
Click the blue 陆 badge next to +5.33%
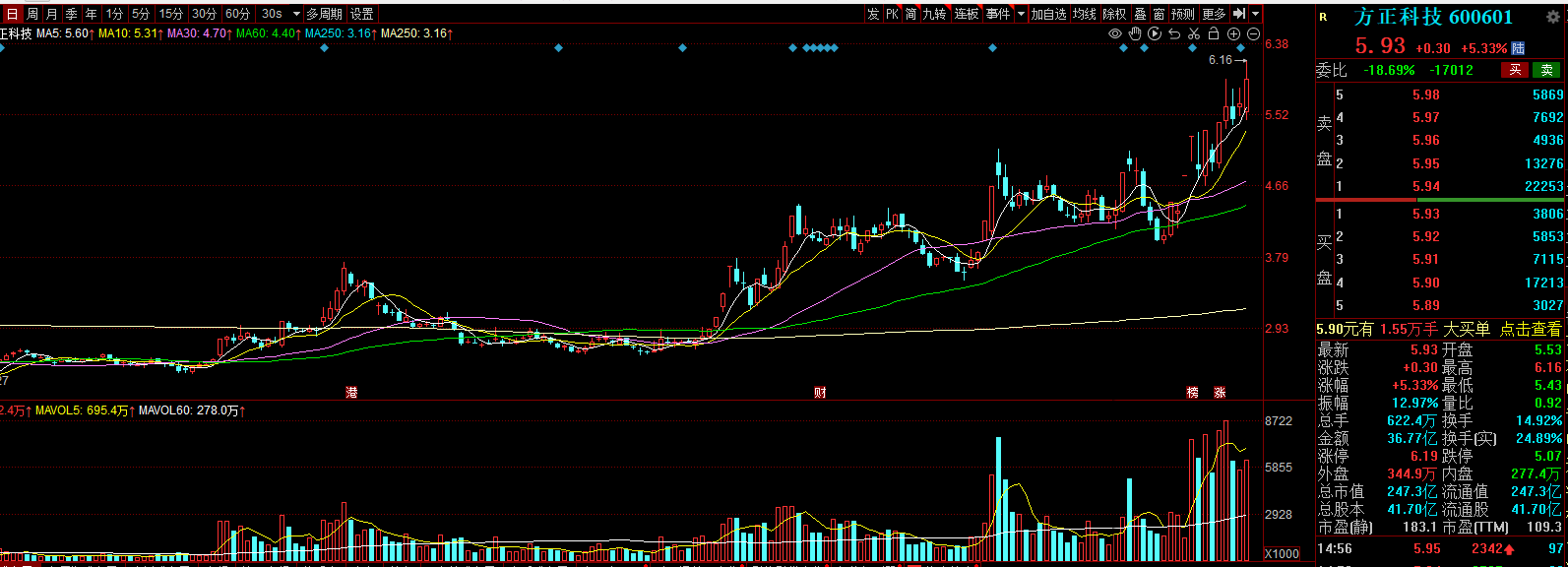(1518, 47)
